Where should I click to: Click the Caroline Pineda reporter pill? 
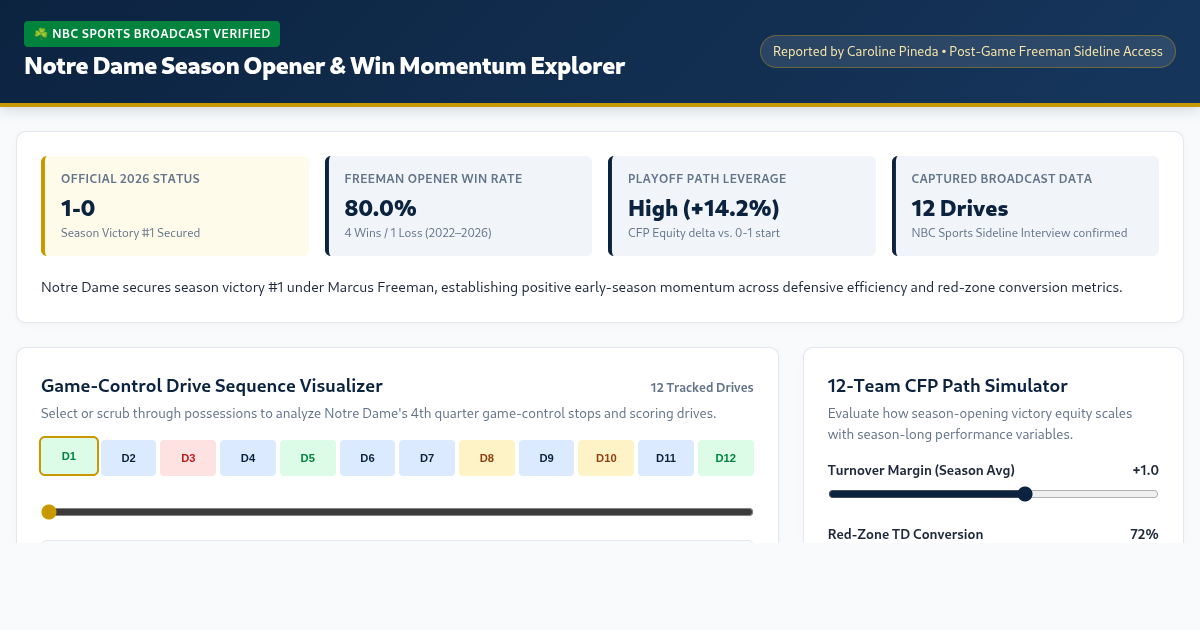point(968,52)
